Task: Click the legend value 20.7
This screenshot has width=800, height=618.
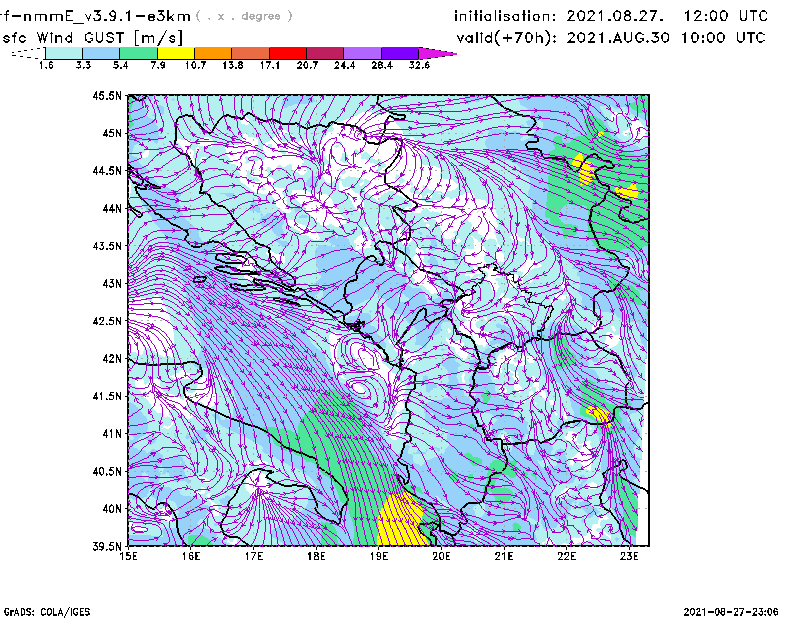Action: [x=307, y=65]
